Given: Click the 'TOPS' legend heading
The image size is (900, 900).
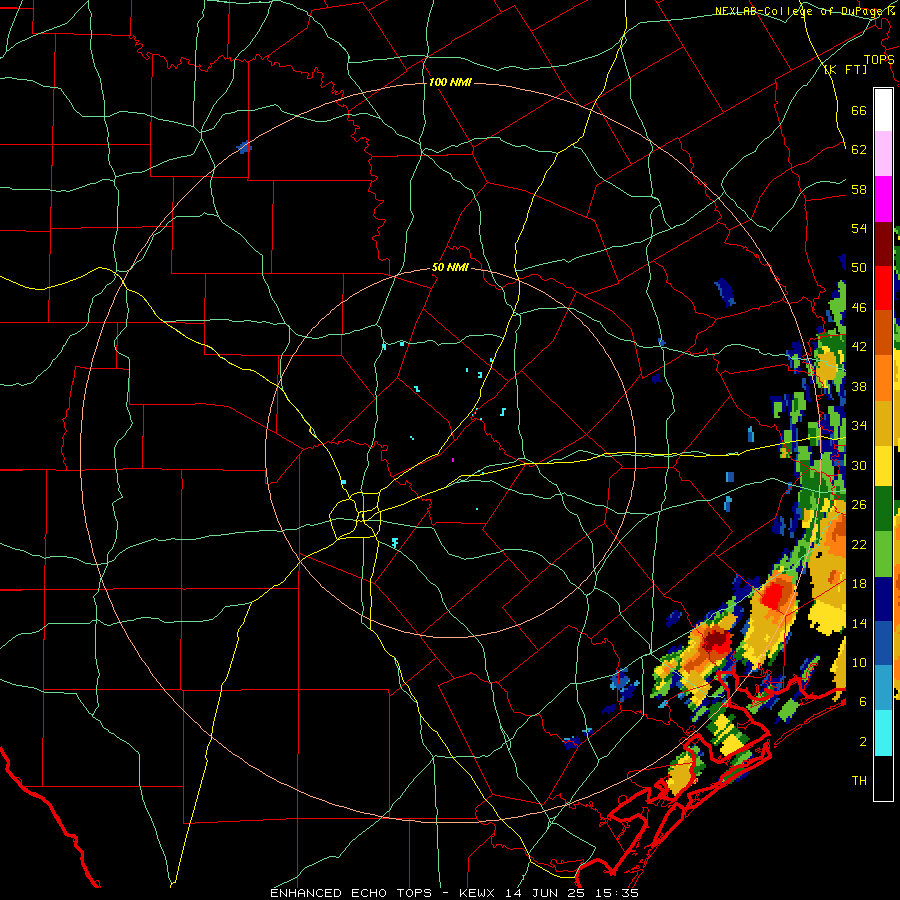Looking at the screenshot, I should [x=879, y=60].
